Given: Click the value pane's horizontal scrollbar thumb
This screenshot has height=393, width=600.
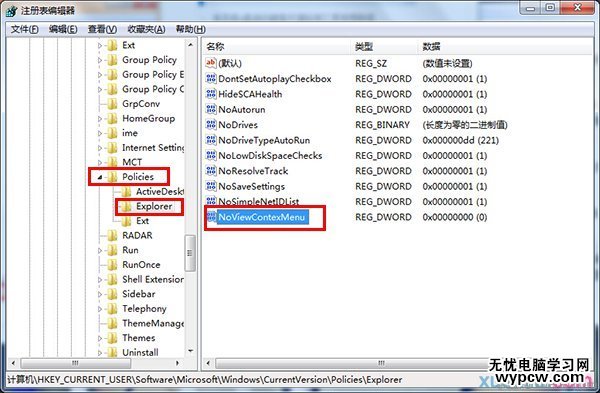Looking at the screenshot, I should click(x=382, y=363).
